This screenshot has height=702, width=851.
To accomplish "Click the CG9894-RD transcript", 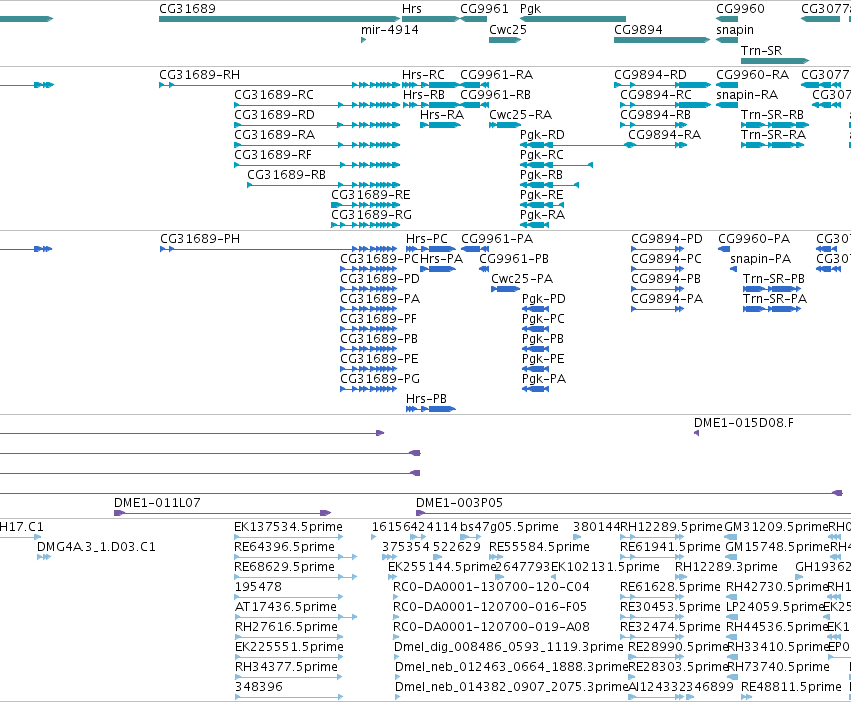I will 662,85.
